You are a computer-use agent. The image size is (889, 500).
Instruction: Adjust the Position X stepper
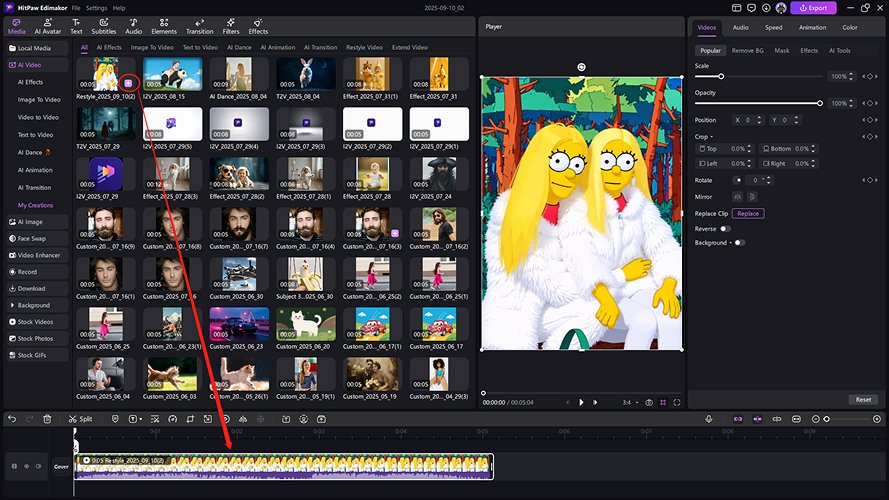pos(759,120)
